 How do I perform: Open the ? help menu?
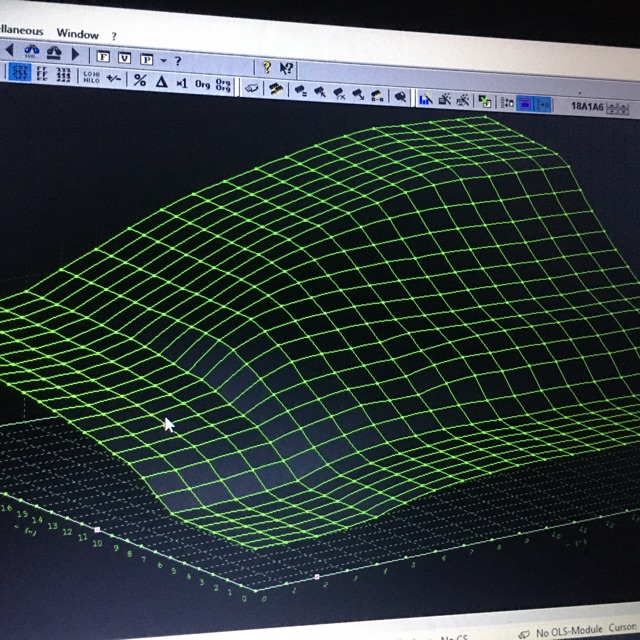pyautogui.click(x=114, y=34)
